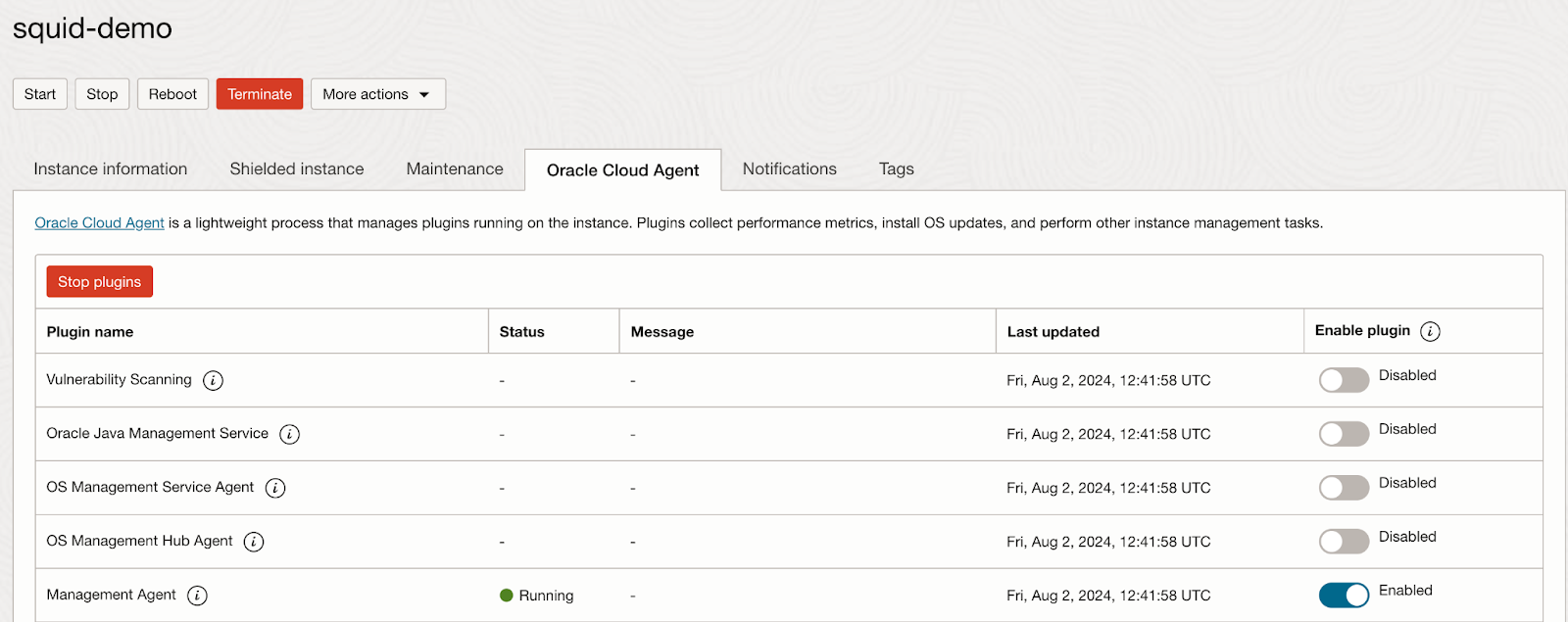Enable the Vulnerability Scanning plugin toggle

tap(1344, 380)
